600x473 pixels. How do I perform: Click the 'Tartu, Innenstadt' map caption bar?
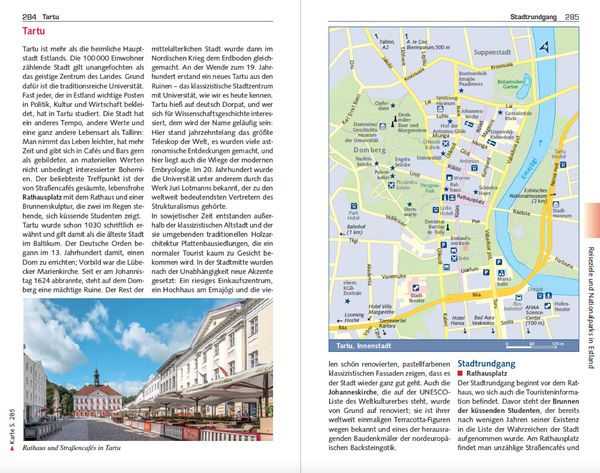click(x=453, y=346)
